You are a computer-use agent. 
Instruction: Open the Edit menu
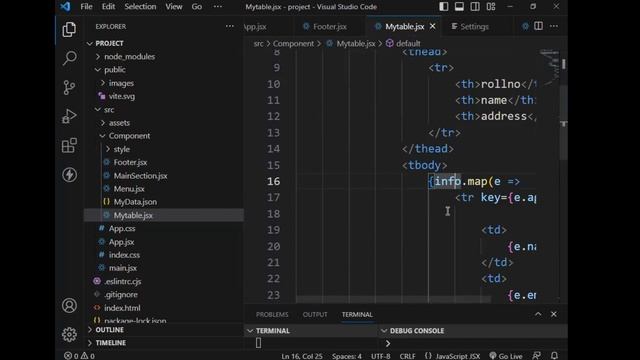[108, 7]
